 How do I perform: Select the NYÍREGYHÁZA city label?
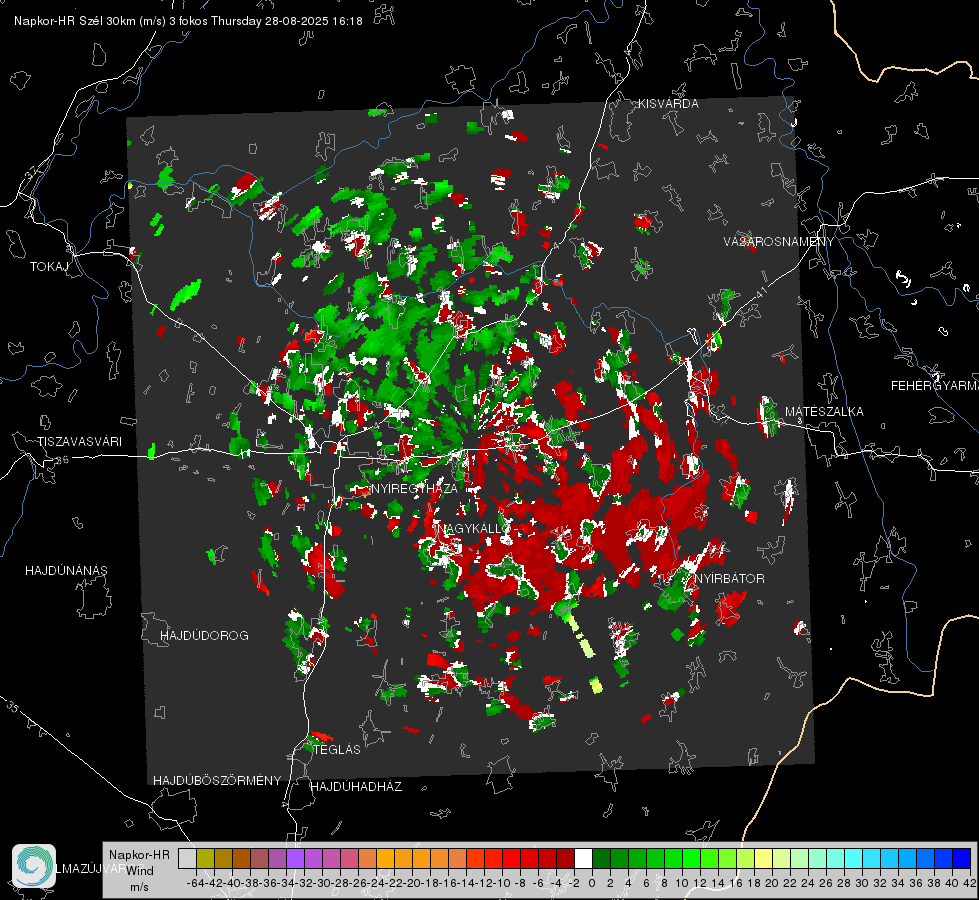click(x=414, y=488)
